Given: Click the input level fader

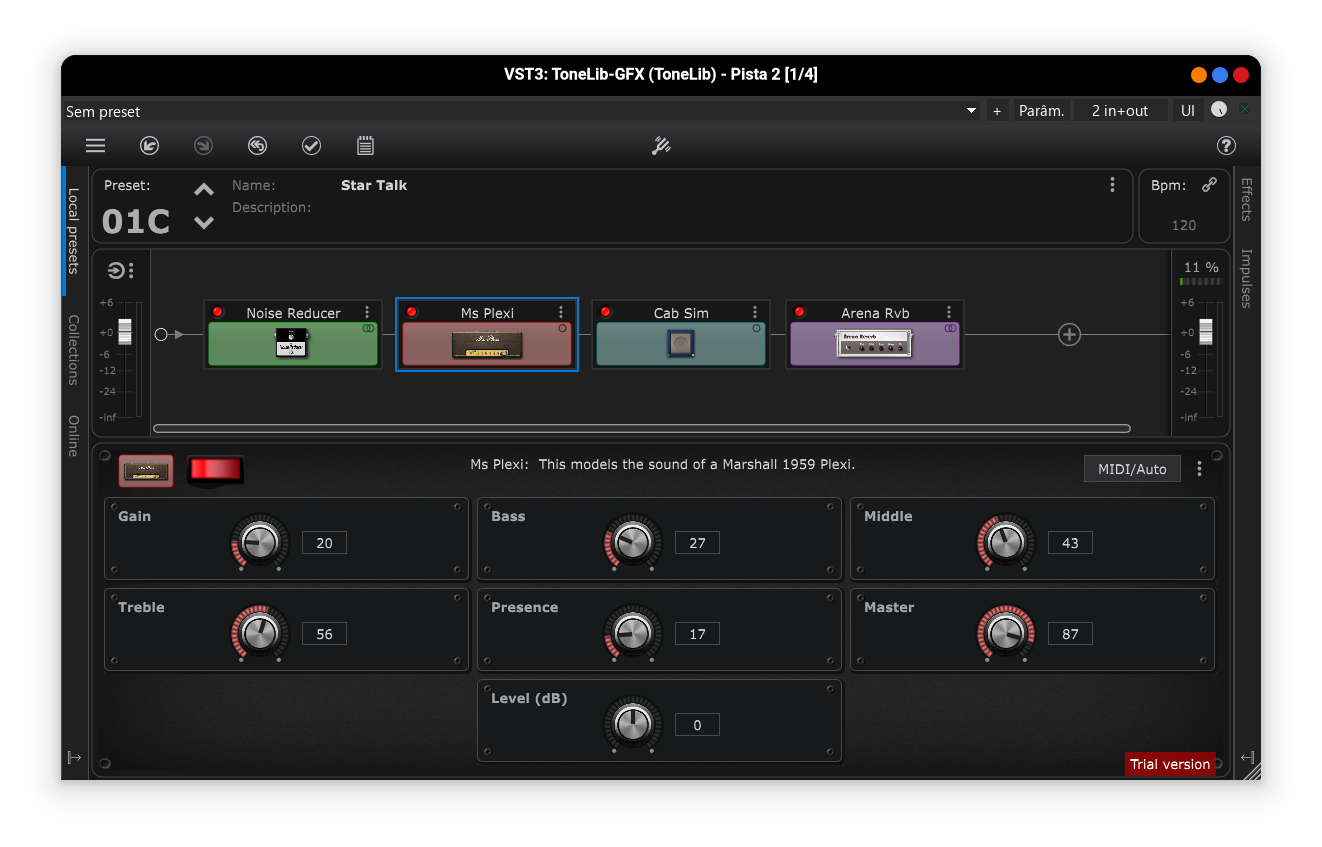Looking at the screenshot, I should pos(125,332).
